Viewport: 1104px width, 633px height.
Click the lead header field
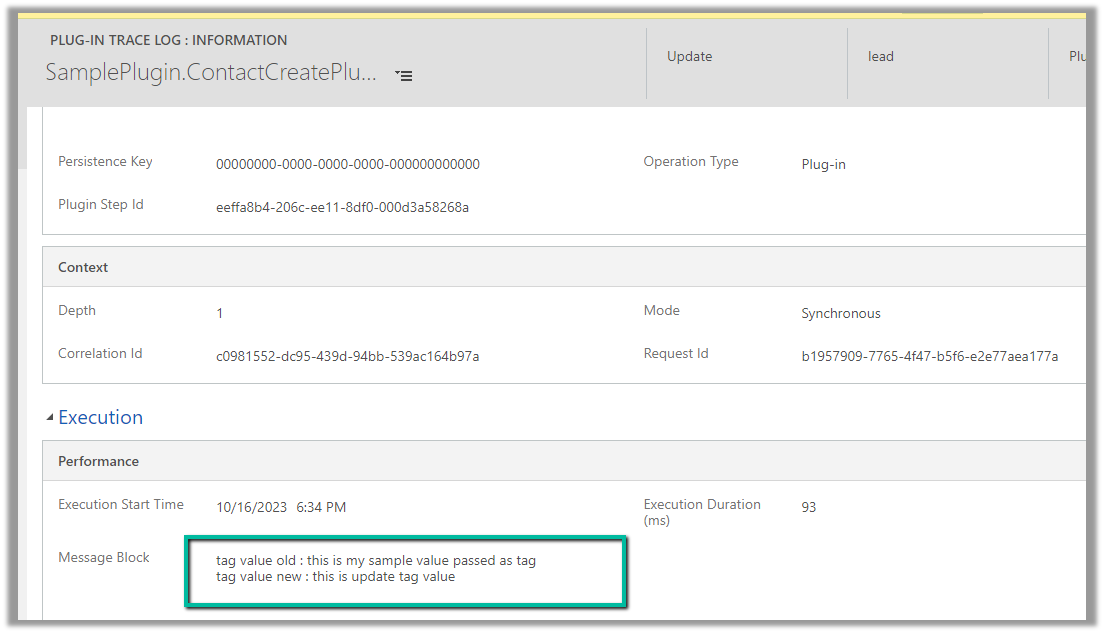(880, 56)
